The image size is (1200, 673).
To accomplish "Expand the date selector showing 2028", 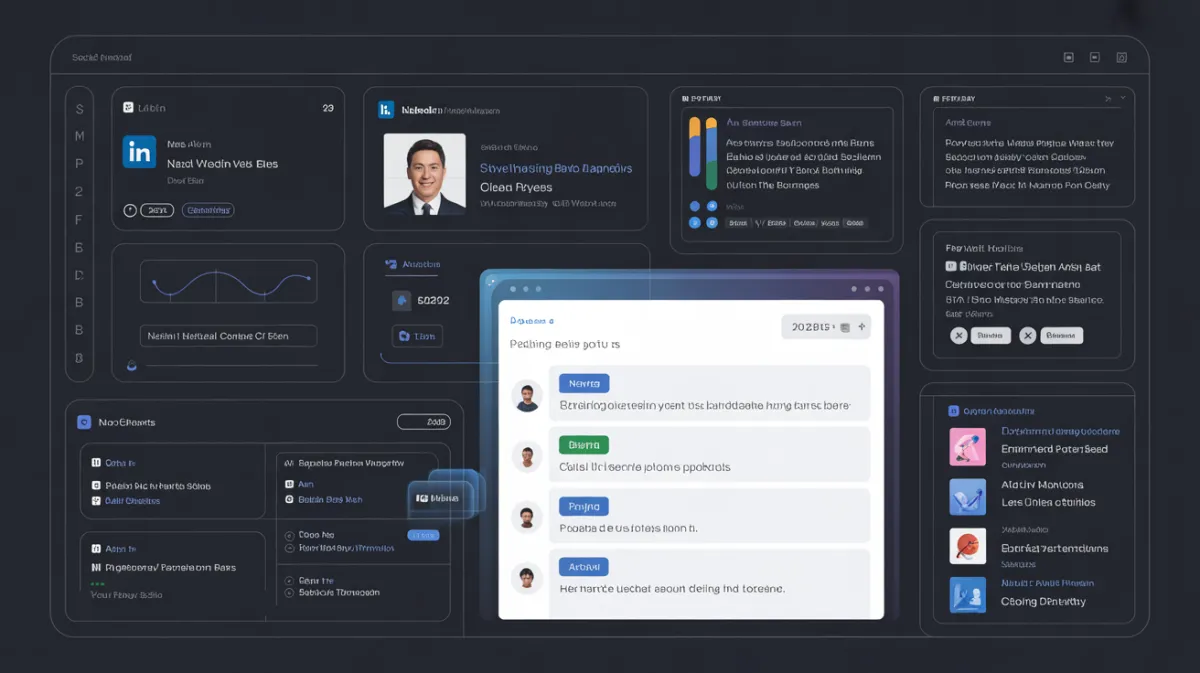I will (812, 327).
